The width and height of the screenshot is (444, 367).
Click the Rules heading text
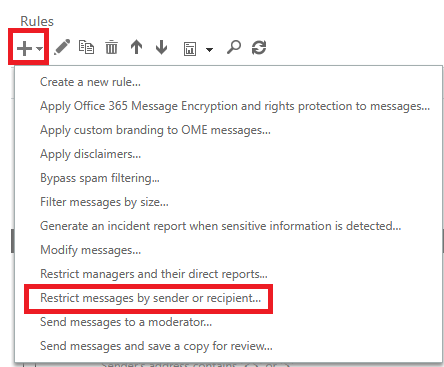(37, 21)
